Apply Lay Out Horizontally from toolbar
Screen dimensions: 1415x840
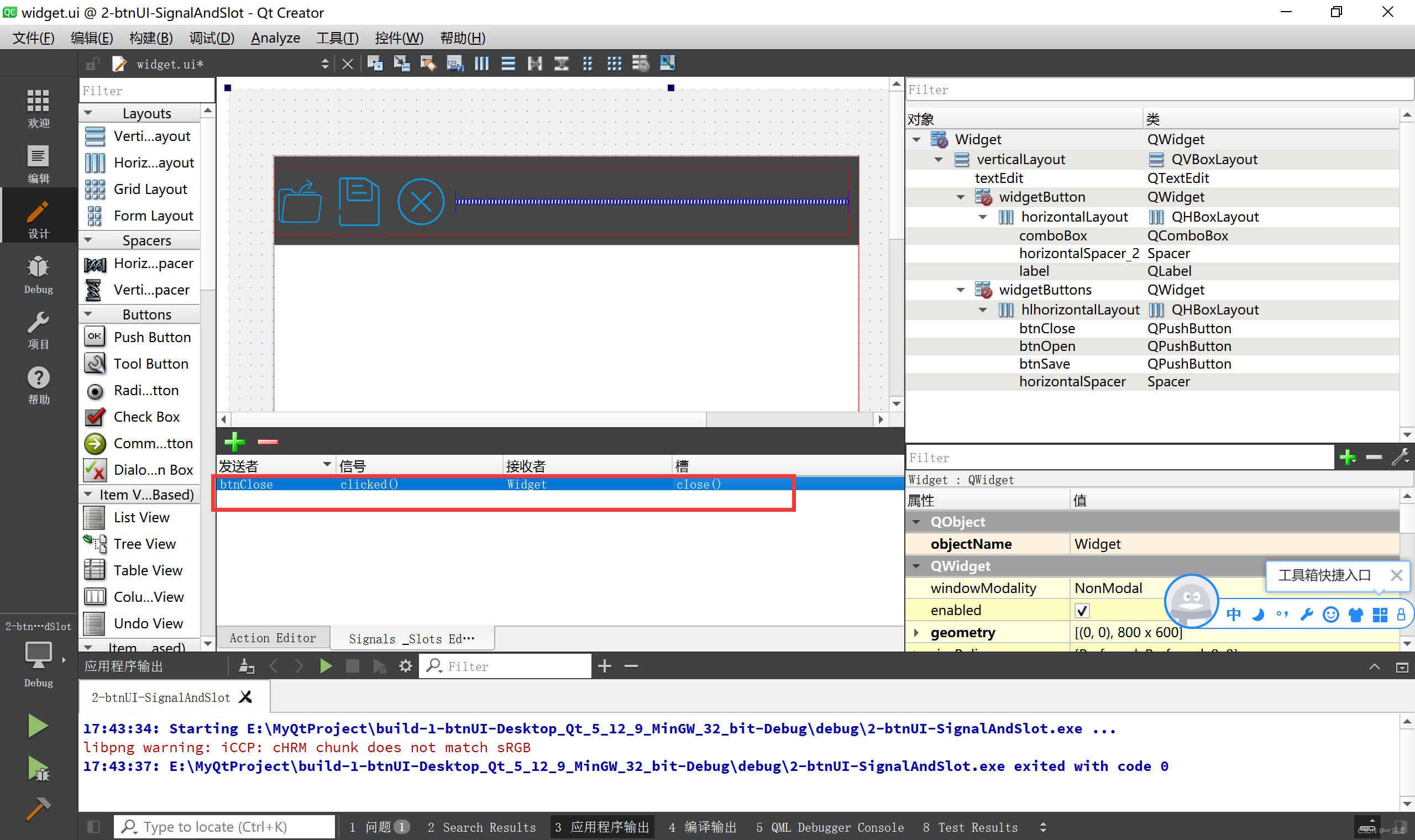click(x=481, y=64)
